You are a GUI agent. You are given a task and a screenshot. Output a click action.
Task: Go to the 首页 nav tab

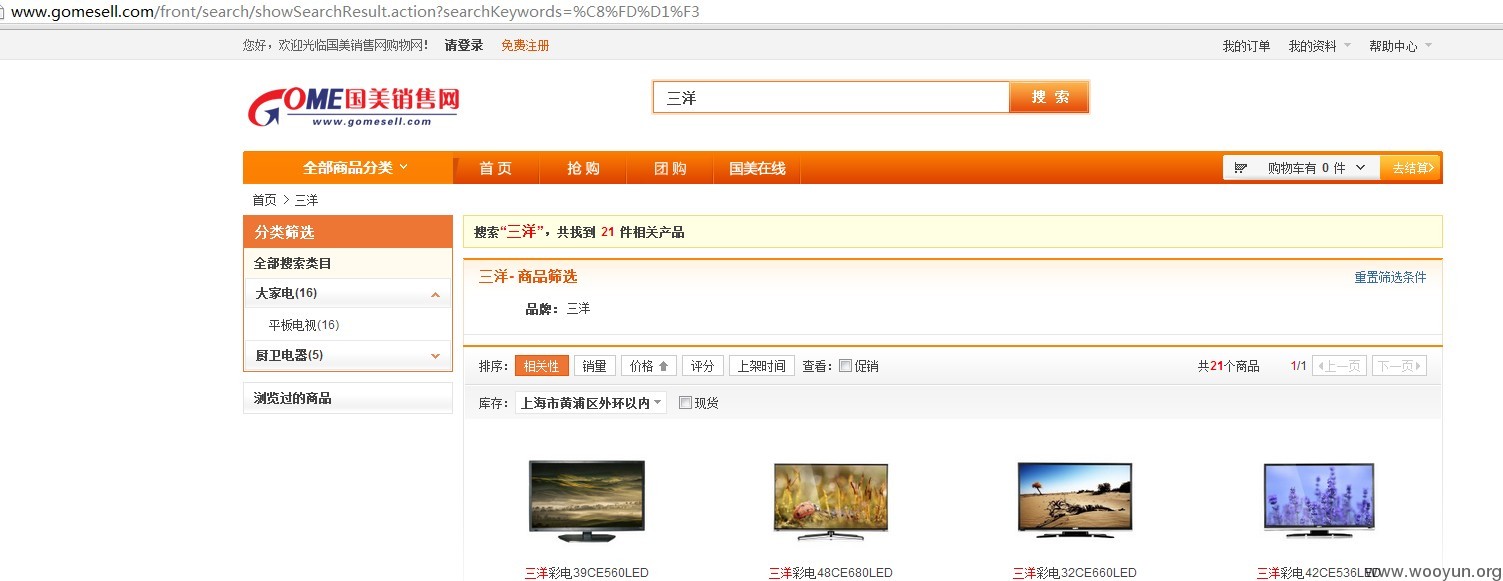click(495, 168)
